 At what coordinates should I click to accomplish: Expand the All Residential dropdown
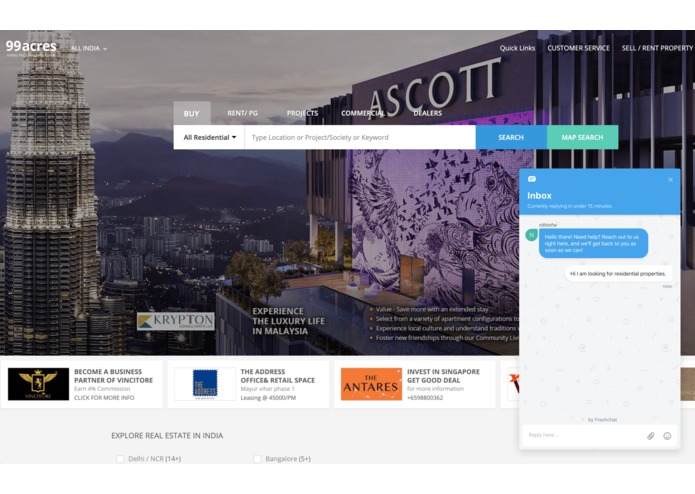click(210, 137)
